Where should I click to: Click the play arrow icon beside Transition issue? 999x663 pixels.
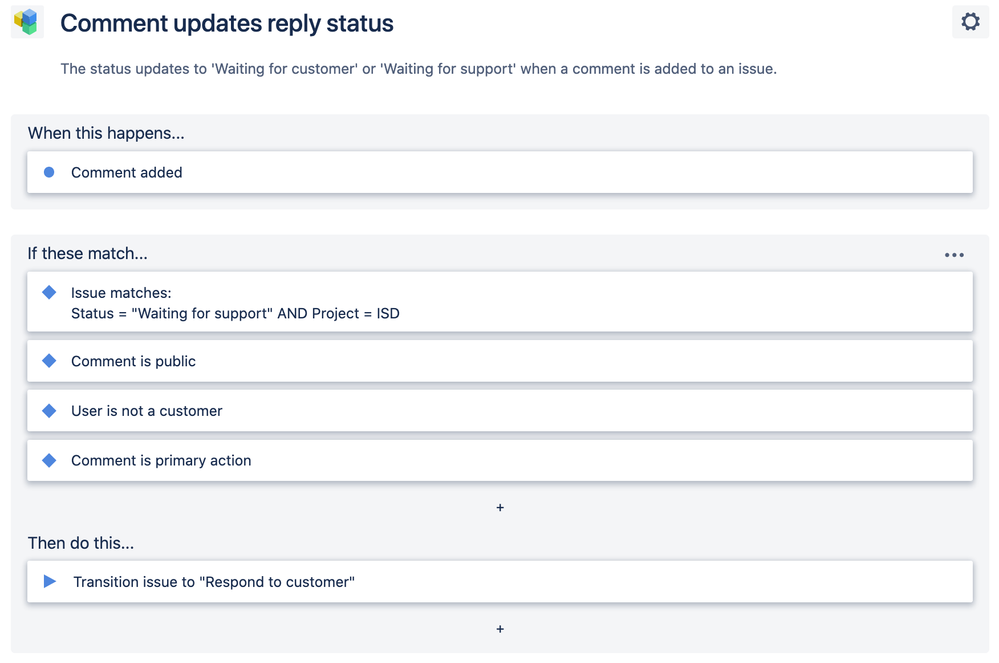pos(50,581)
